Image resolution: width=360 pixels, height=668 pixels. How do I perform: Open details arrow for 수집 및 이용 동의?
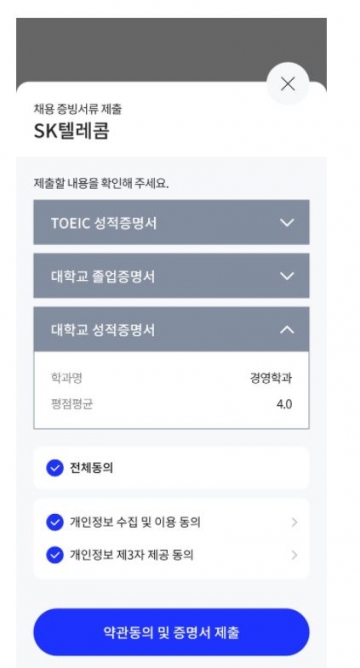click(294, 522)
